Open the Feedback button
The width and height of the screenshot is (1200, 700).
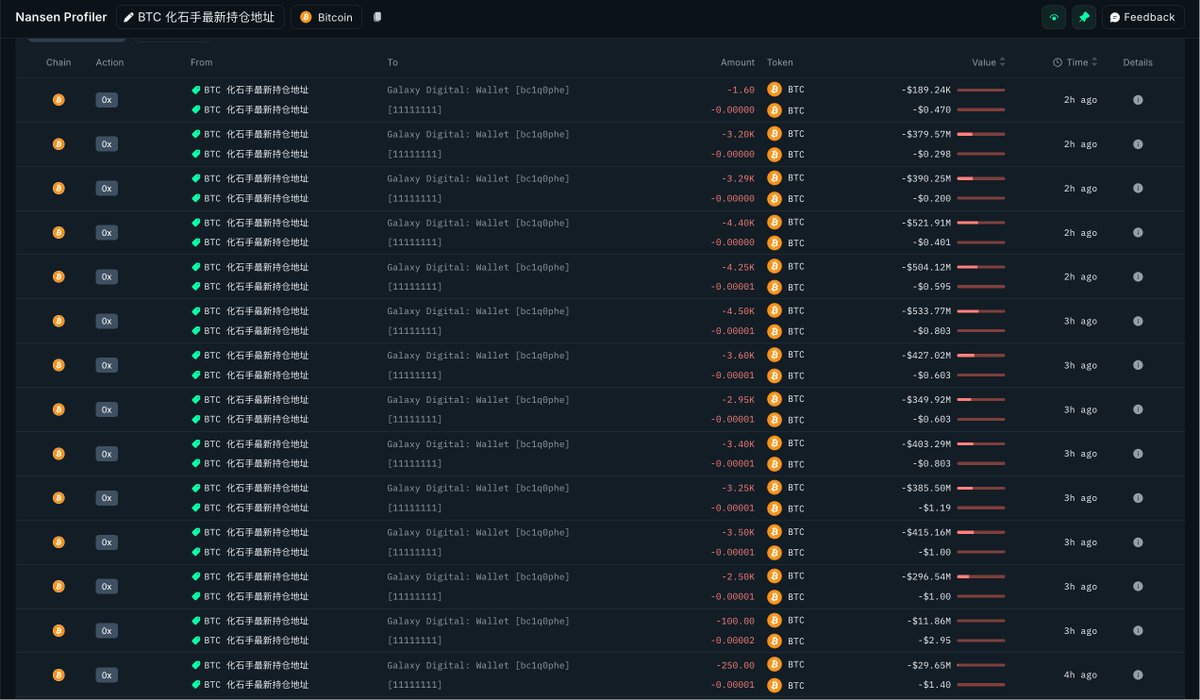(x=1143, y=17)
